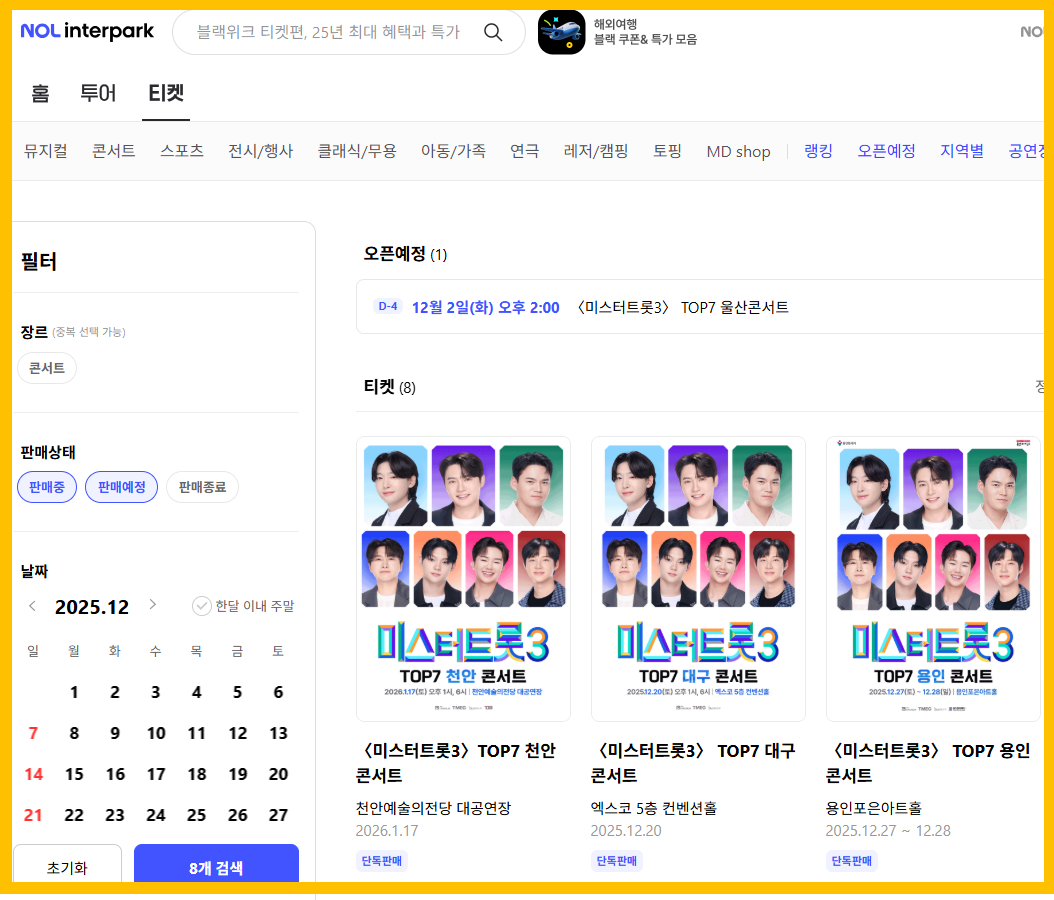Click venue text 엑스코 5층 컨벤션홀
1054x900 pixels.
(654, 808)
